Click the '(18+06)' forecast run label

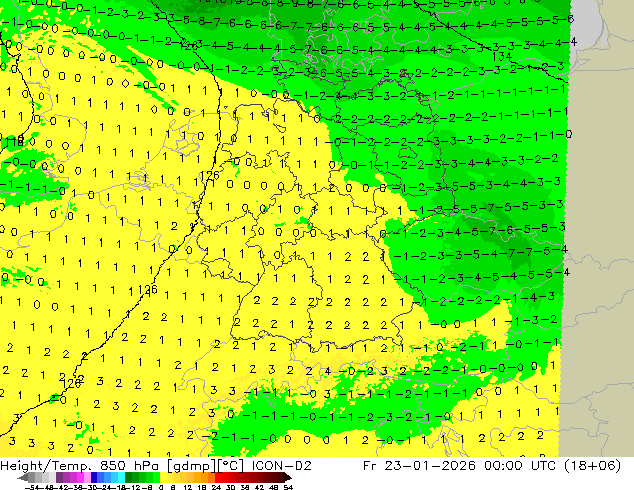(590, 466)
